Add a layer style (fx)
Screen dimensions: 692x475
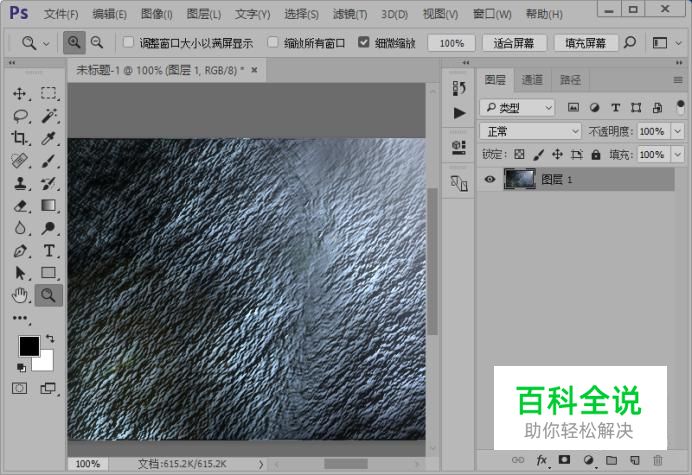tap(542, 460)
